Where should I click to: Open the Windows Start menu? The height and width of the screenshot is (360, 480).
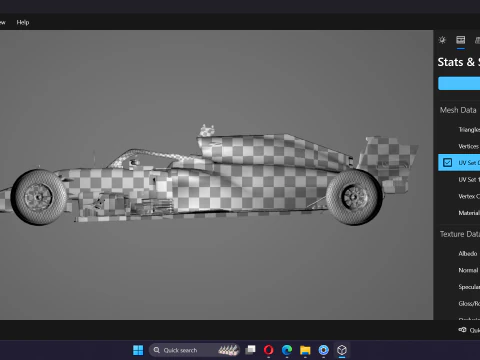click(138, 350)
